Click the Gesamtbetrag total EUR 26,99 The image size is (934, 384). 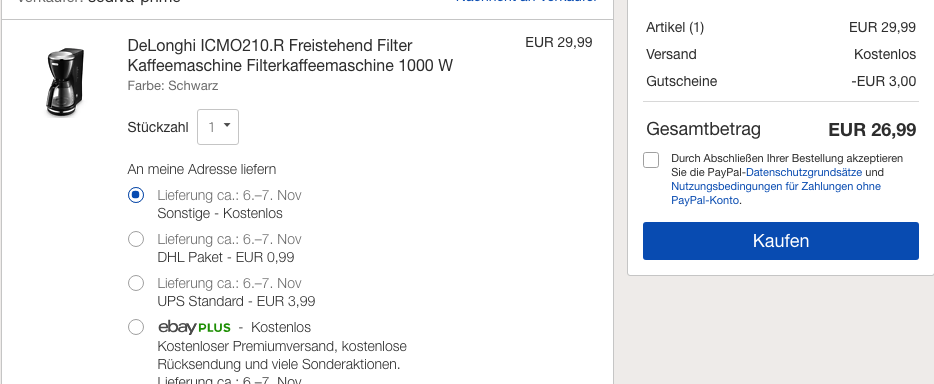872,130
